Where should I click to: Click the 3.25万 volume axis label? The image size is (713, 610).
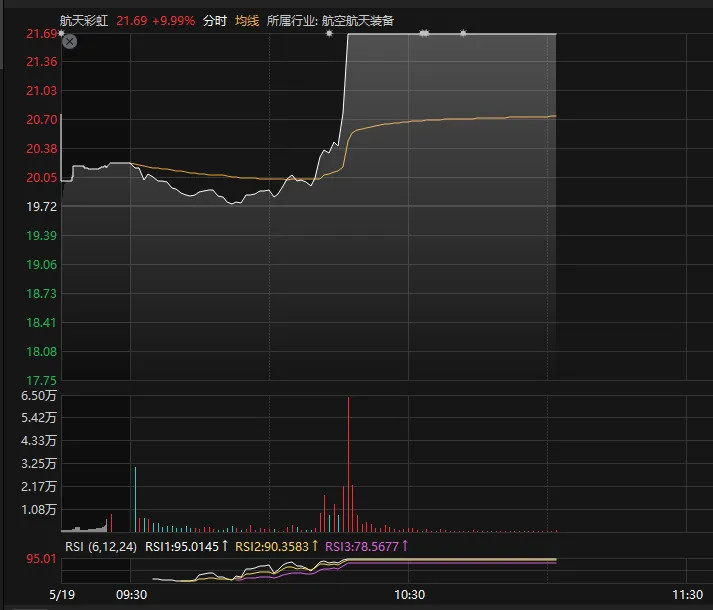[39, 464]
